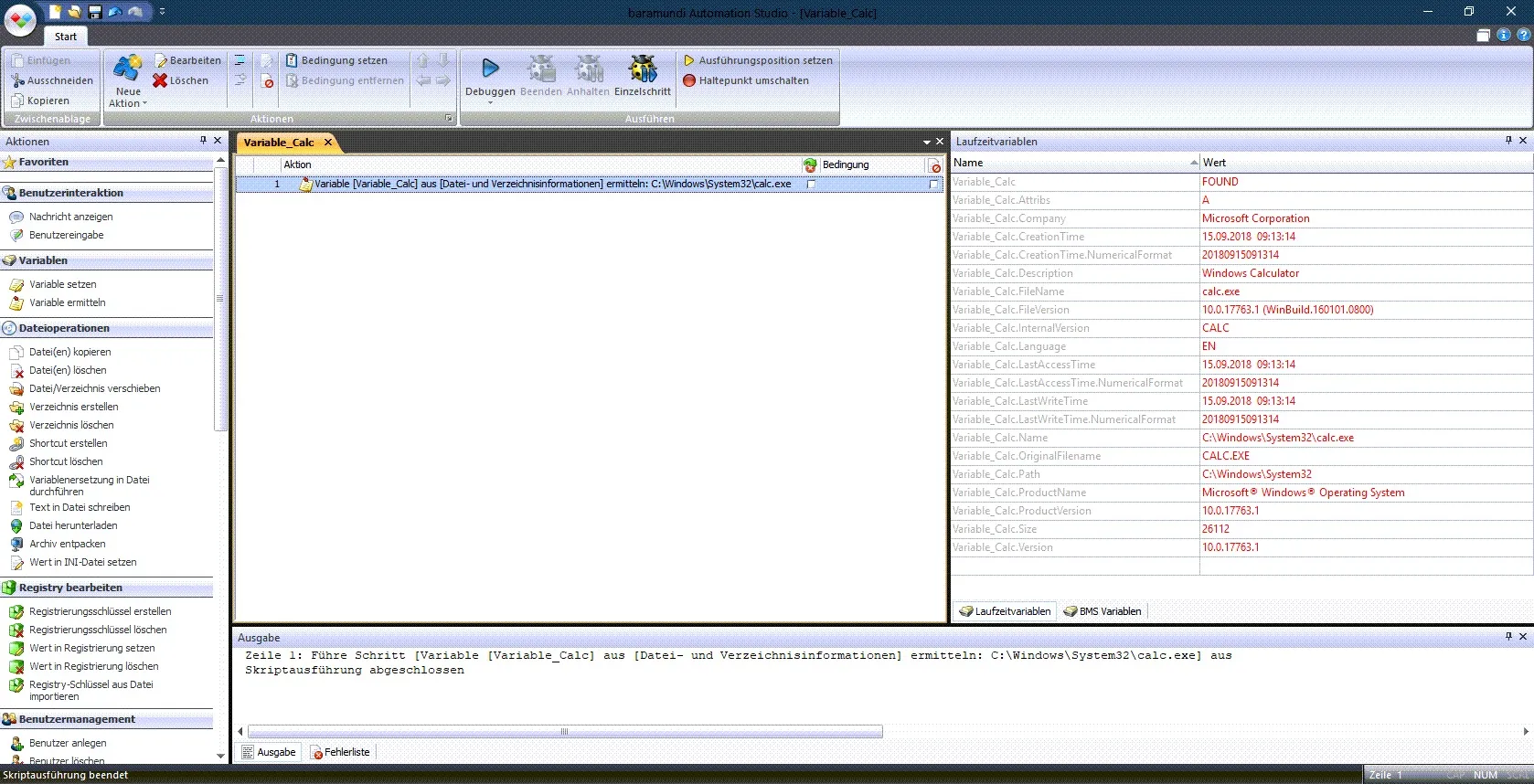This screenshot has height=784, width=1534.
Task: Pin the Ausgabe panel
Action: click(1508, 636)
